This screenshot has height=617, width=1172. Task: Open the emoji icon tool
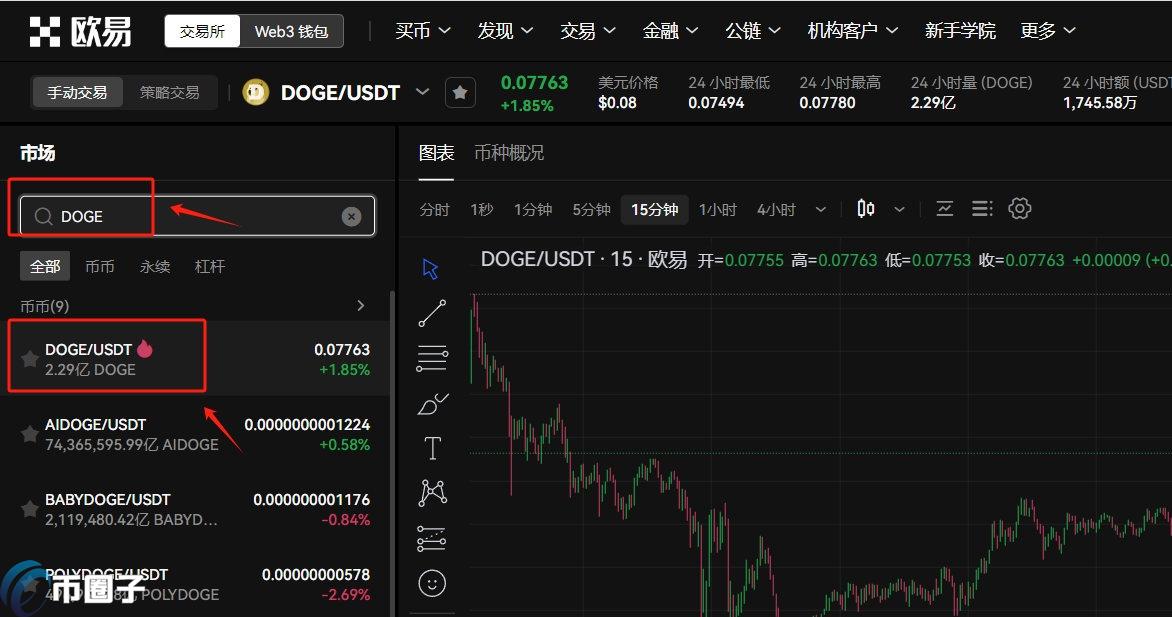(x=432, y=583)
